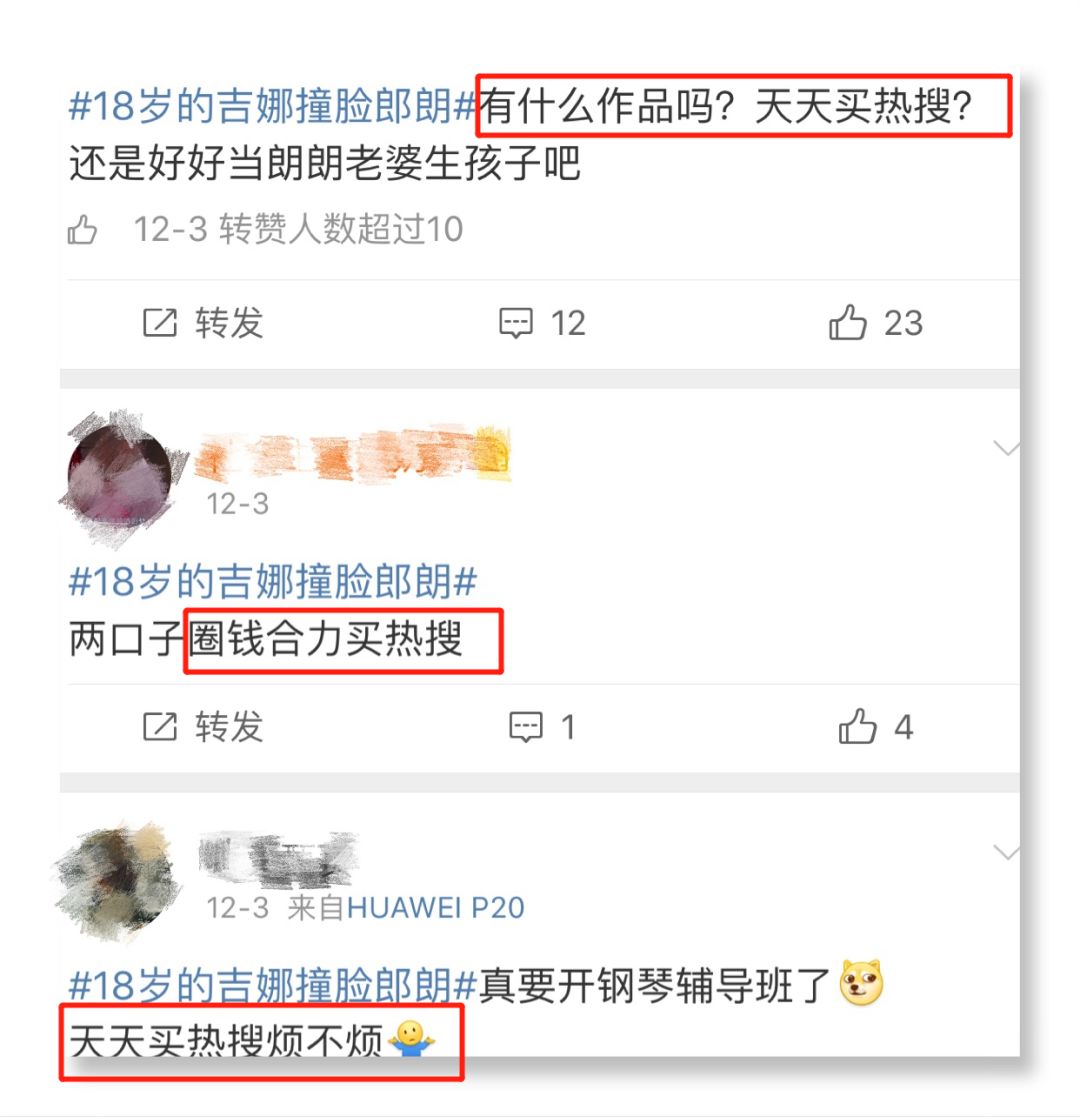Expand the chevron menu on the HUAWEI P20 post
Image resolution: width=1080 pixels, height=1117 pixels.
(1006, 852)
